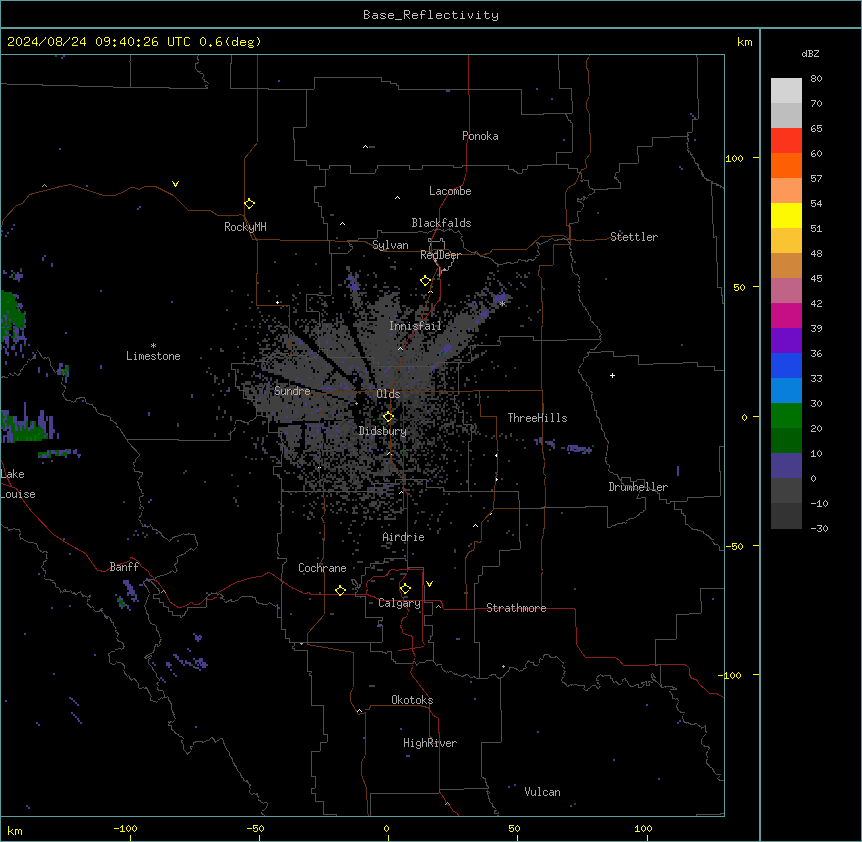
Task: Click the yellow diamond marker above the Calgary label
Action: 405,589
